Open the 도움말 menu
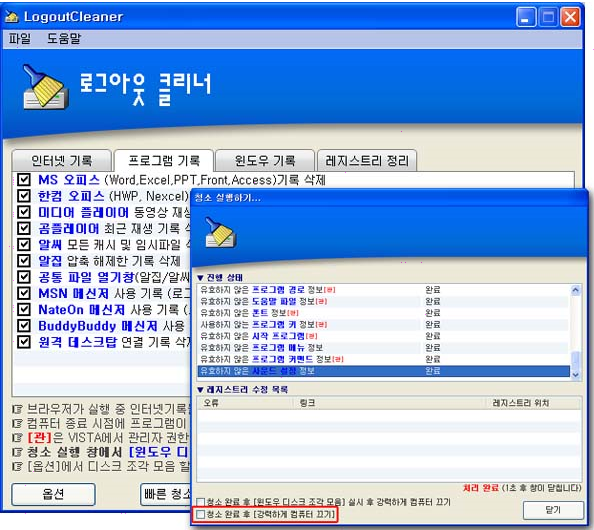This screenshot has width=594, height=530. pos(64,38)
